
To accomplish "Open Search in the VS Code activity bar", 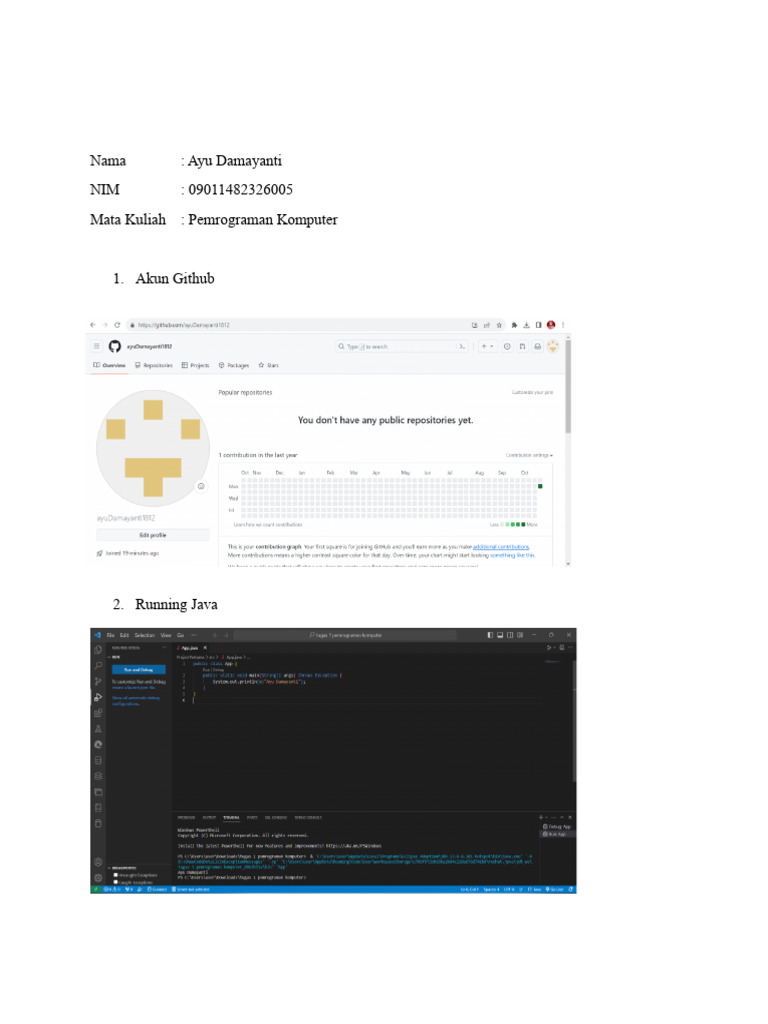I will [x=98, y=665].
